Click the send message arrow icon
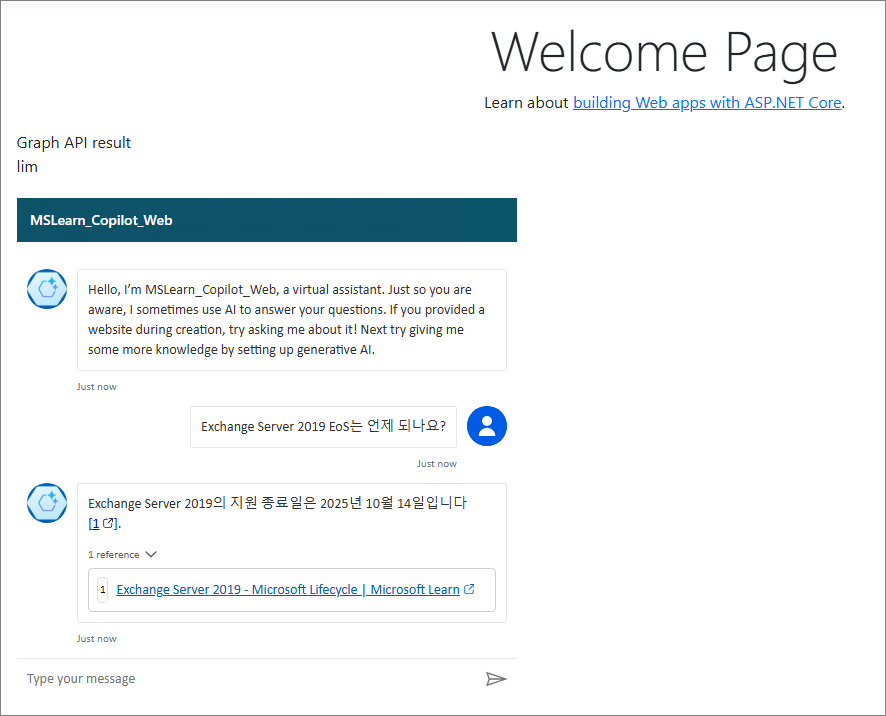Image resolution: width=886 pixels, height=716 pixels. tap(496, 679)
